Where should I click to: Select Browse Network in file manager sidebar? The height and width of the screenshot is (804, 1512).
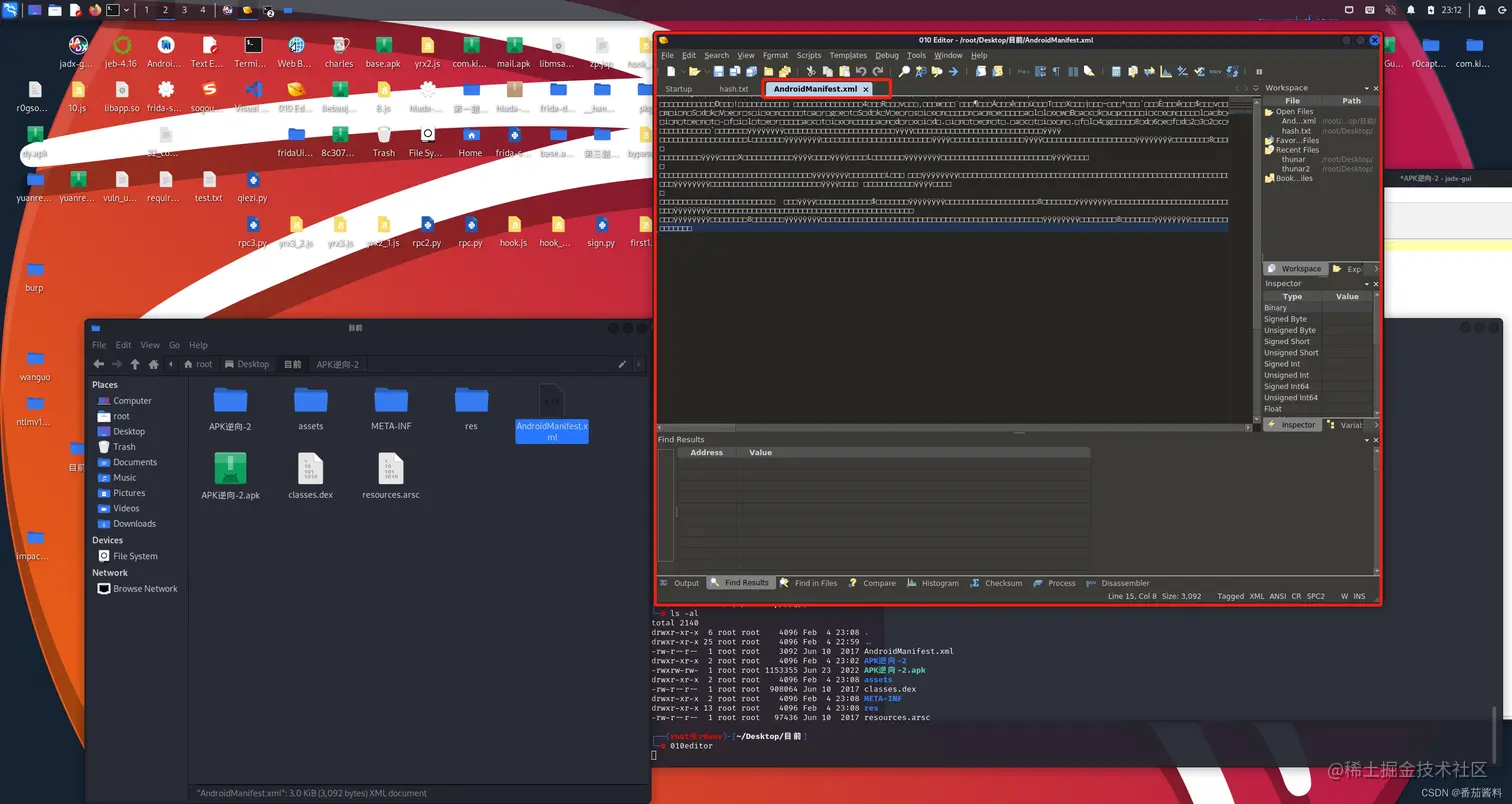145,589
